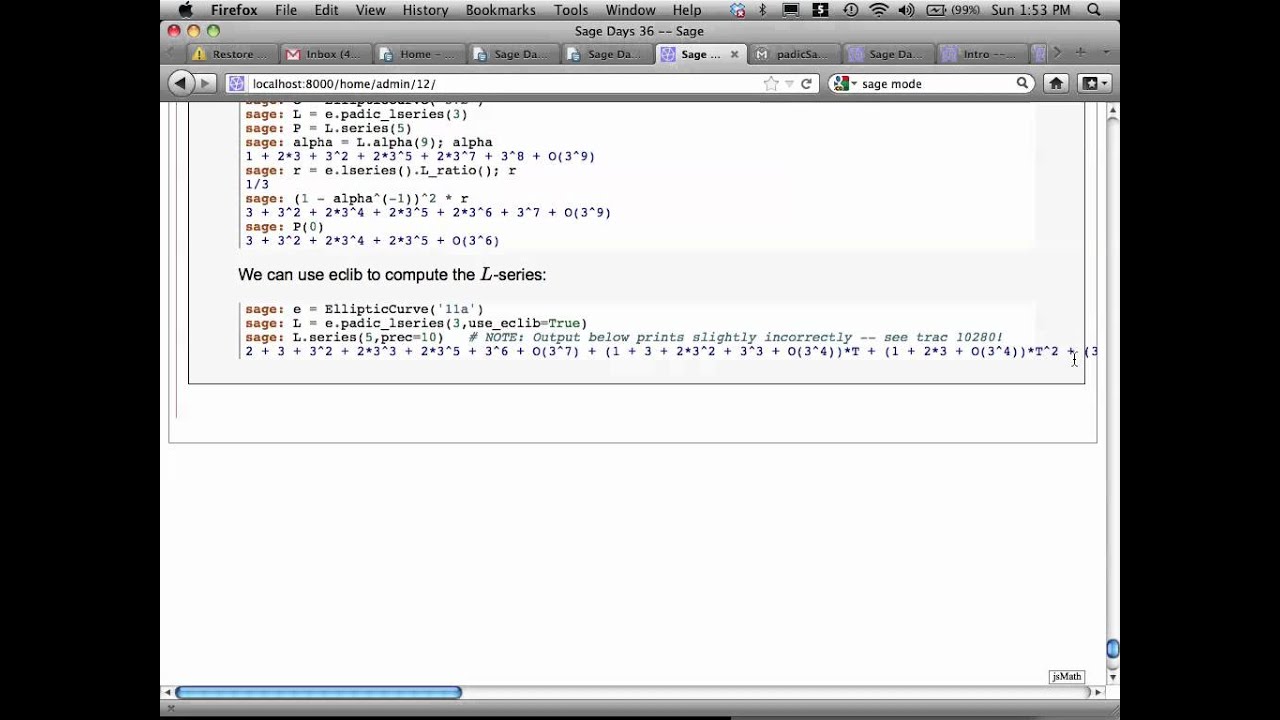Go back to the previous page

[x=180, y=84]
